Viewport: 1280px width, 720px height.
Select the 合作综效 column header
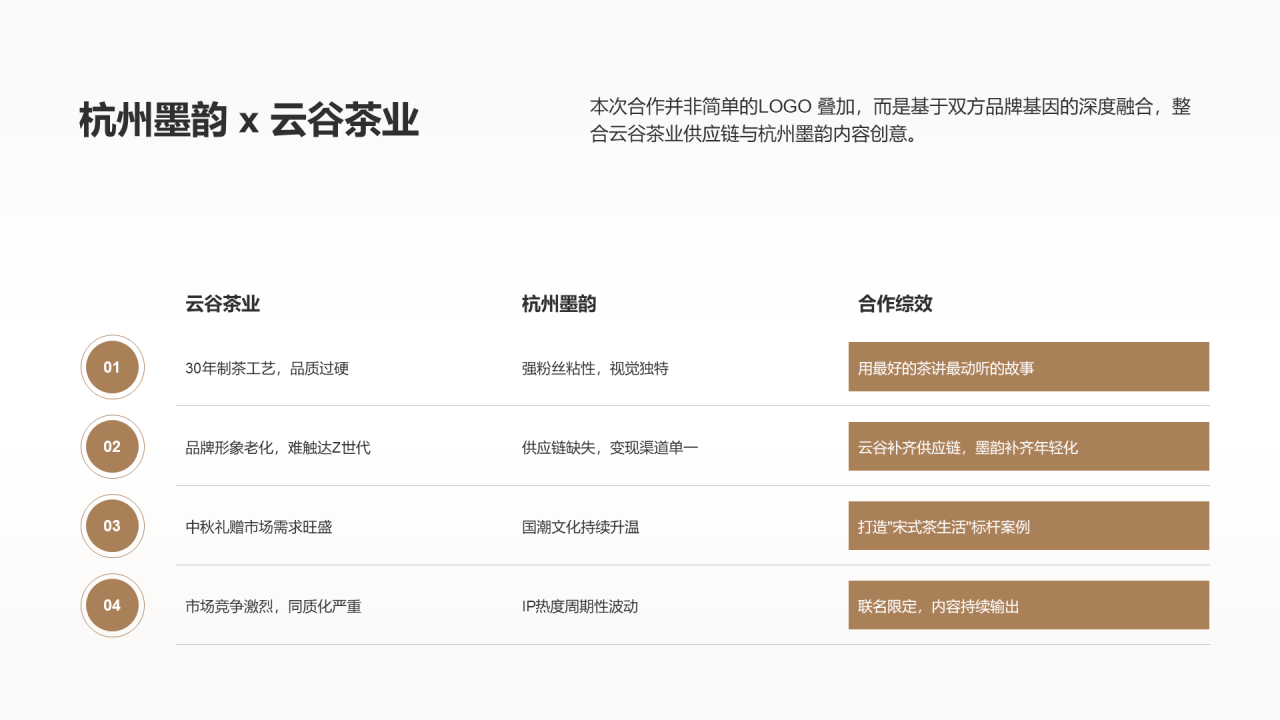tap(896, 304)
